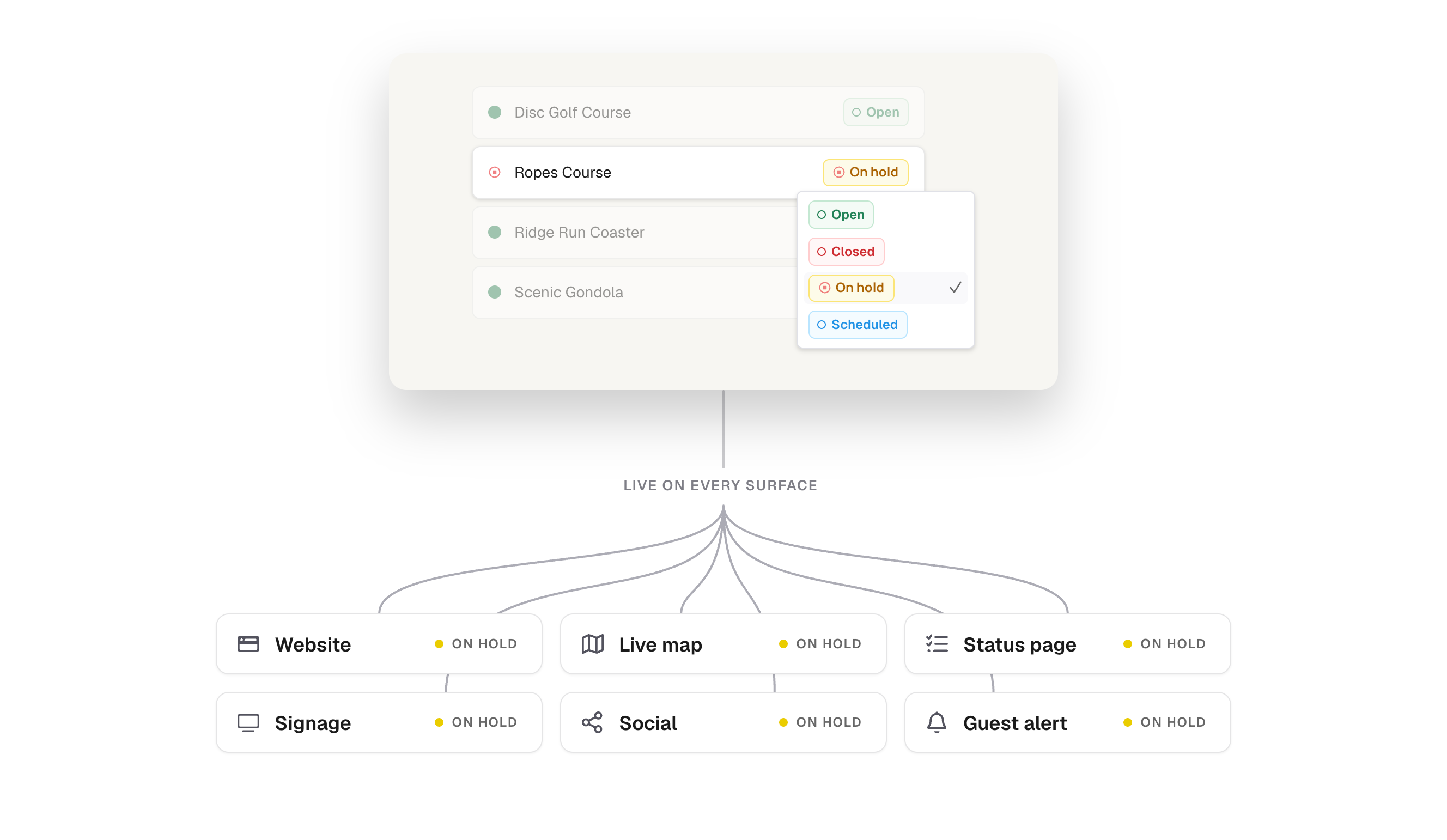Click the LIVE ON EVERY SURFACE heading
The height and width of the screenshot is (840, 1447).
721,486
